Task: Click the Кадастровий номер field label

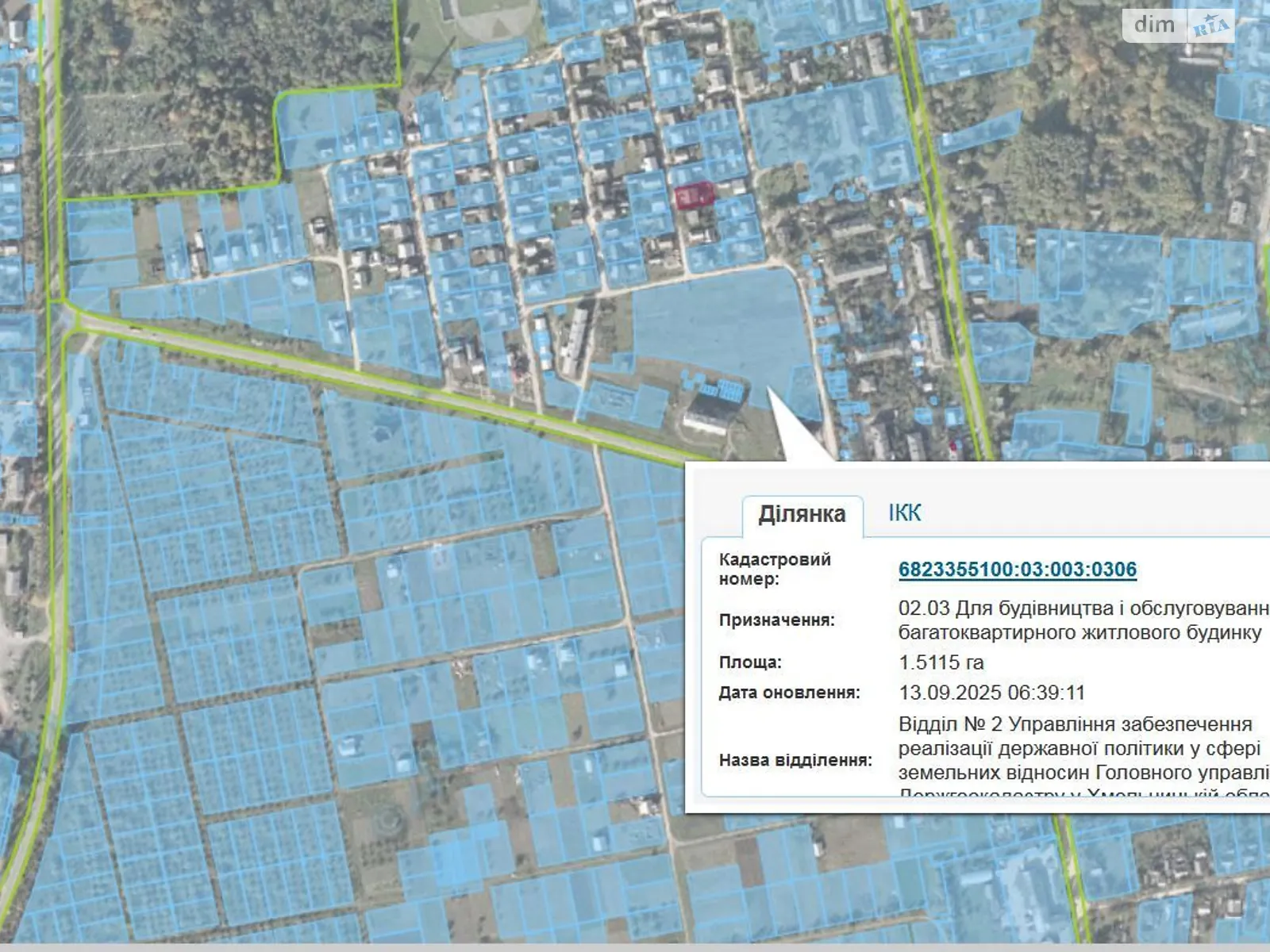Action: point(774,569)
